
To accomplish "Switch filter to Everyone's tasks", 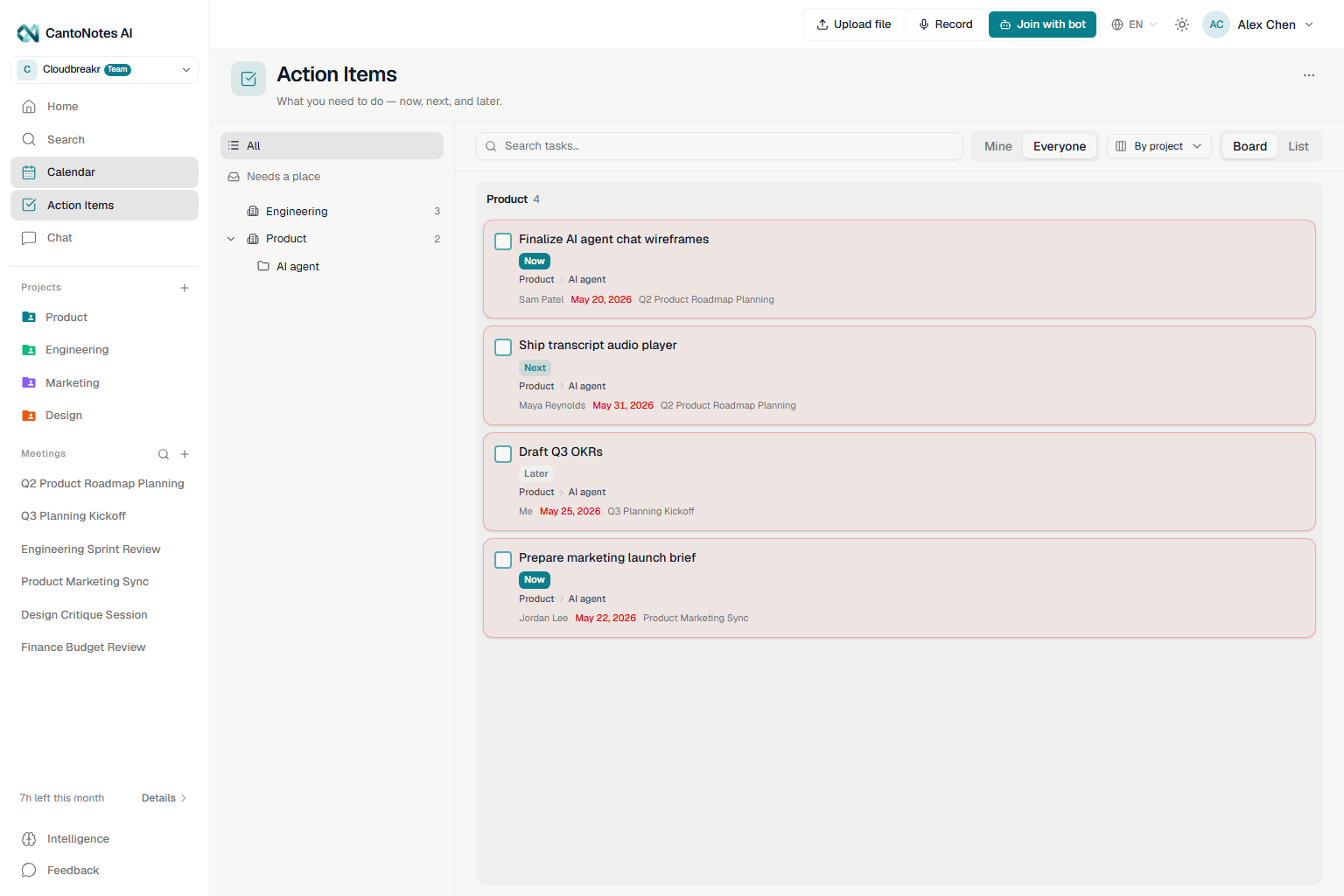I will 1060,146.
